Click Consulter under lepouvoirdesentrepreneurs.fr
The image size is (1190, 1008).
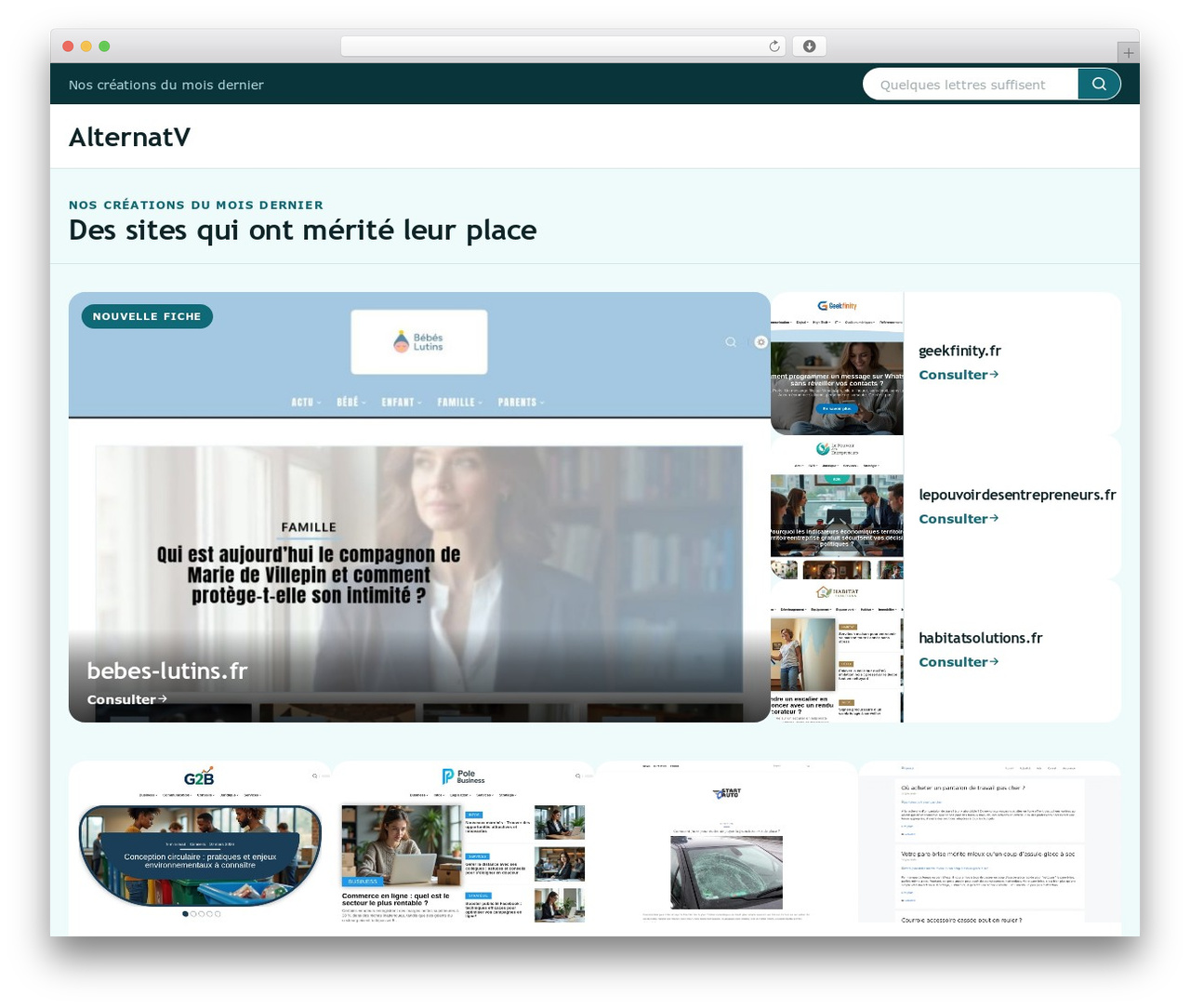click(959, 519)
